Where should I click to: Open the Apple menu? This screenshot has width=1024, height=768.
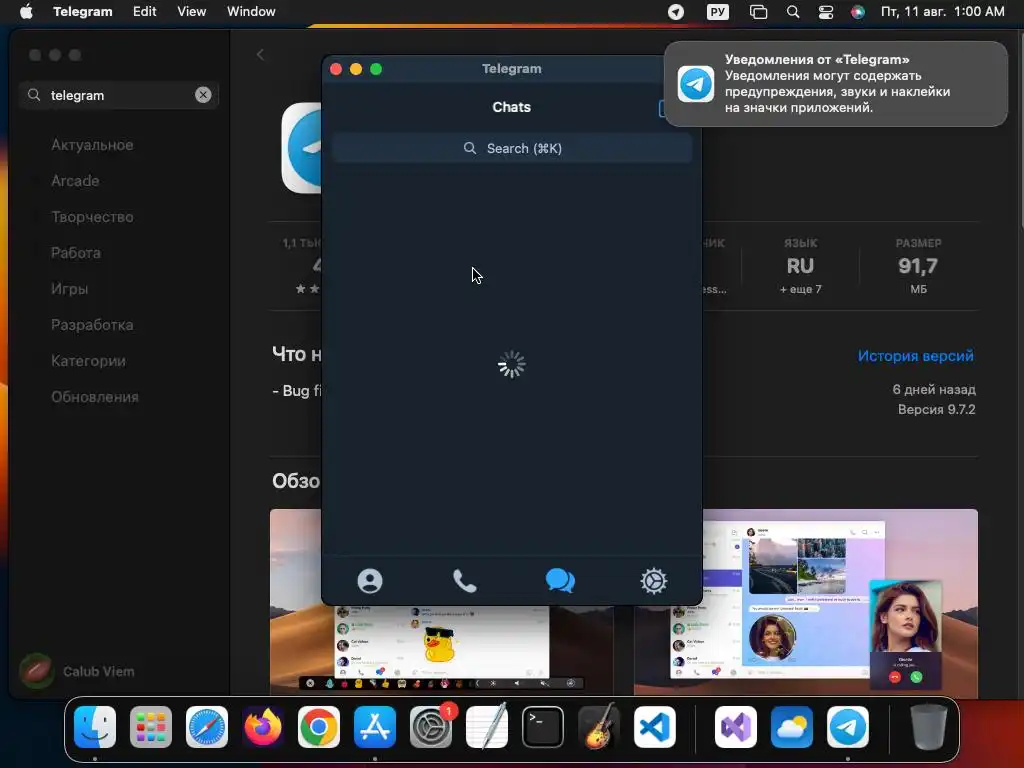pyautogui.click(x=26, y=12)
